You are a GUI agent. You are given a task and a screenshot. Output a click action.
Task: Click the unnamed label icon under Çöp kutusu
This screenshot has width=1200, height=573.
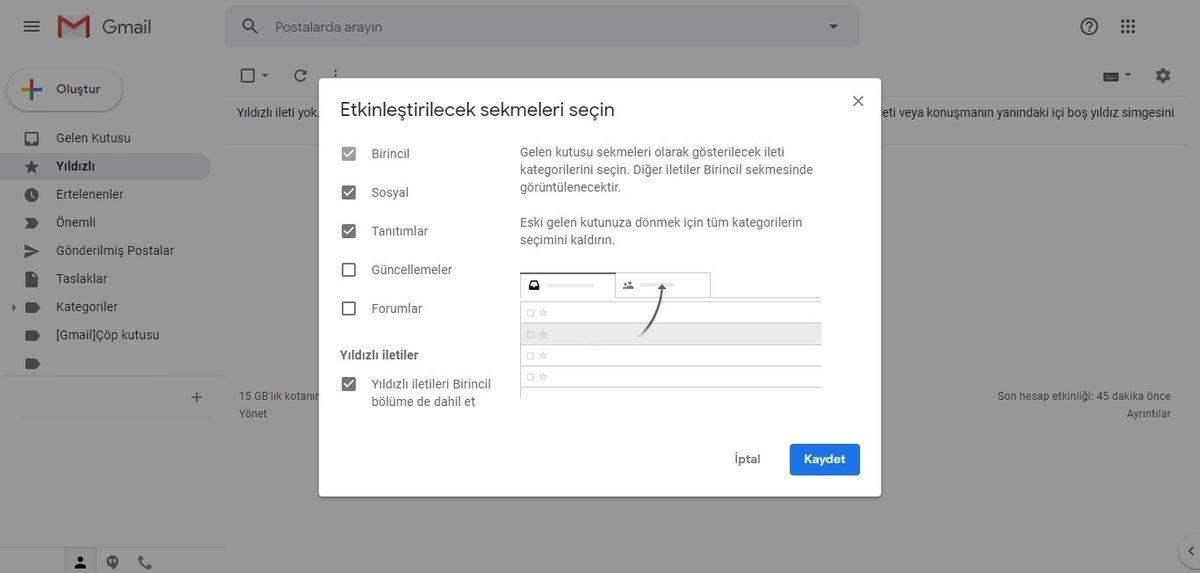pos(32,363)
